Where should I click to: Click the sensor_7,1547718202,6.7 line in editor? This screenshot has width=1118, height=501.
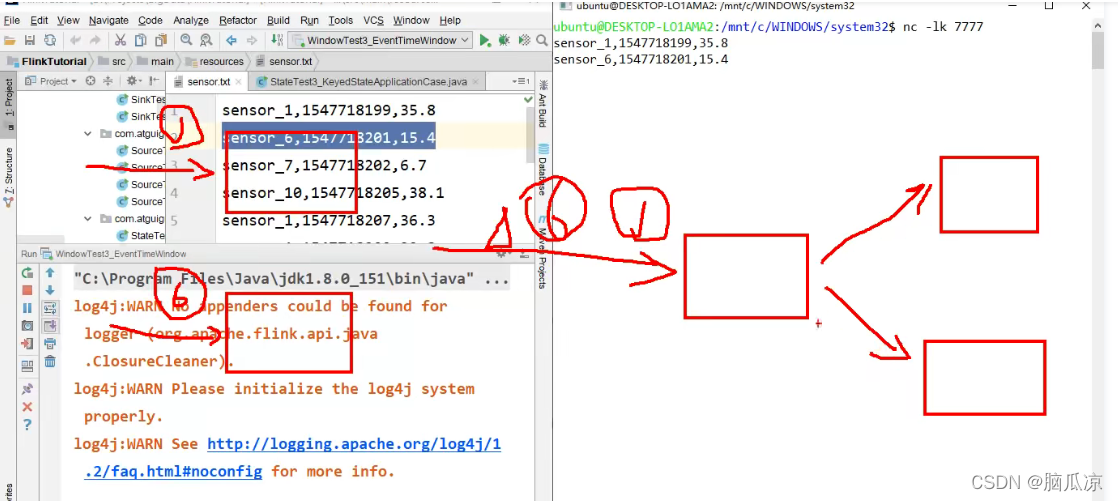324,165
